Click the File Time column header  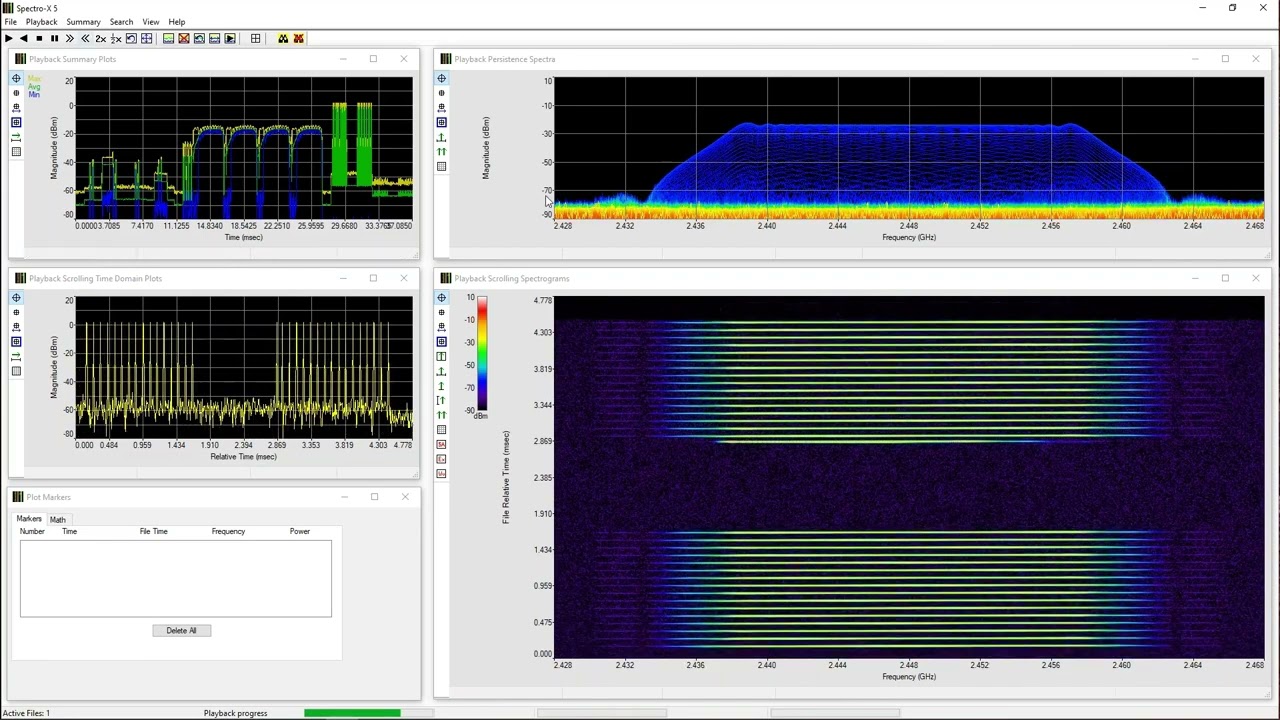point(154,531)
